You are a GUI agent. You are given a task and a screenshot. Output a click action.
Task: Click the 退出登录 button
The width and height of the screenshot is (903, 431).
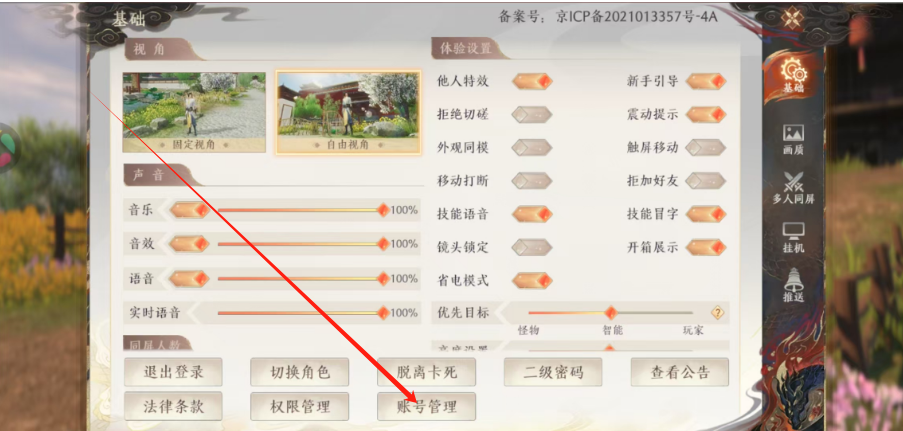173,372
